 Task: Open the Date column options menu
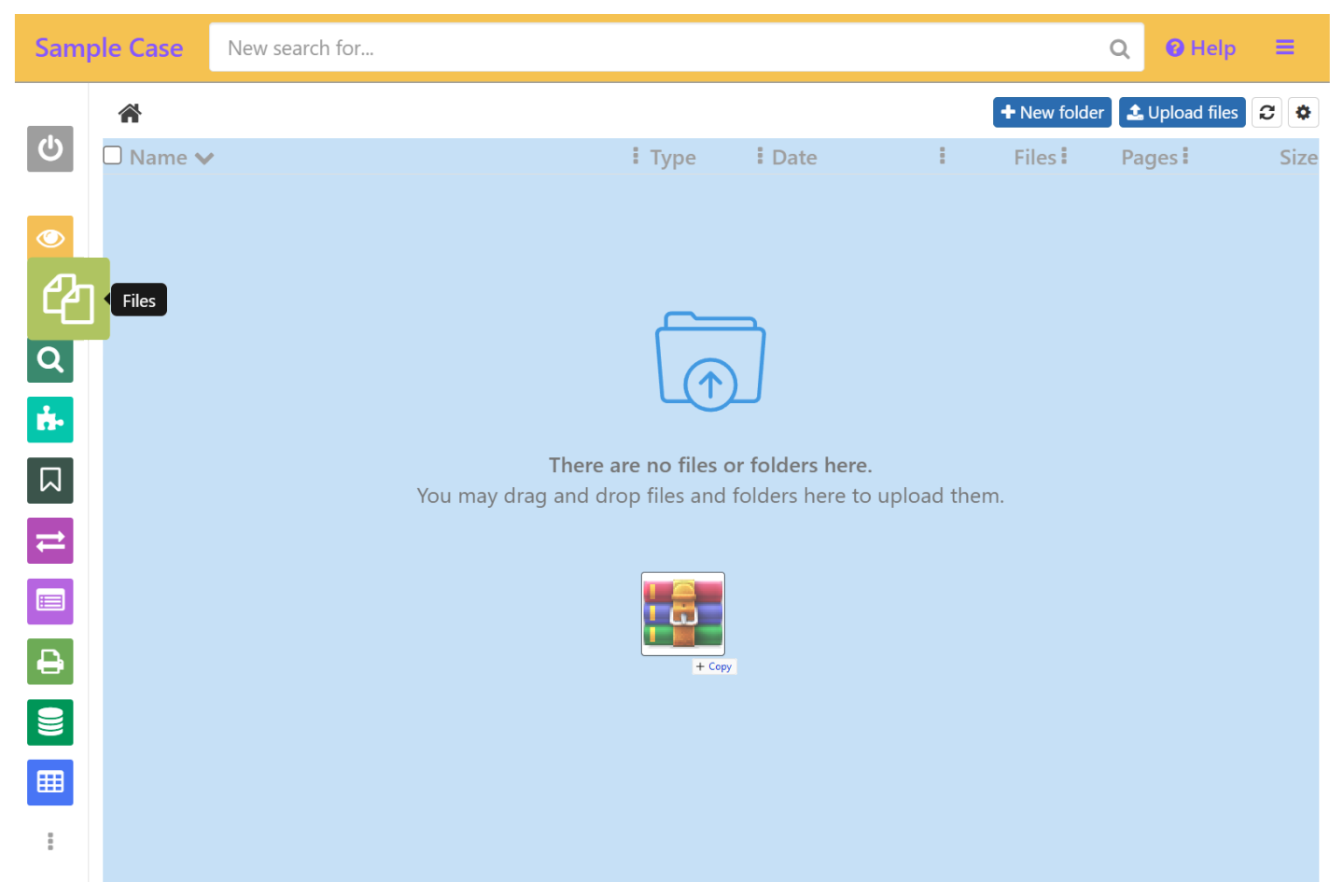(761, 156)
